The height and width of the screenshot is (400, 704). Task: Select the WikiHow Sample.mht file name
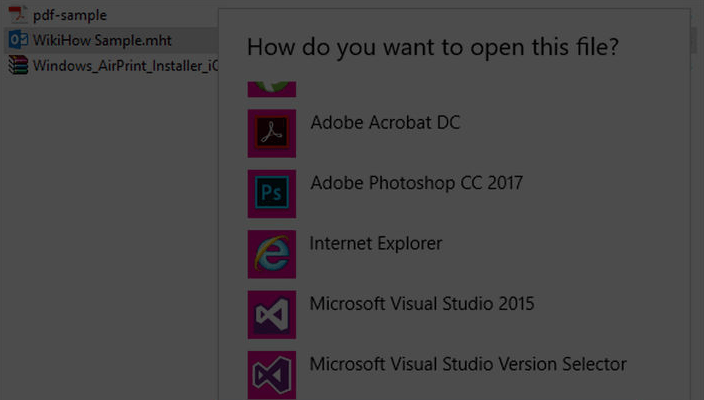[102, 40]
